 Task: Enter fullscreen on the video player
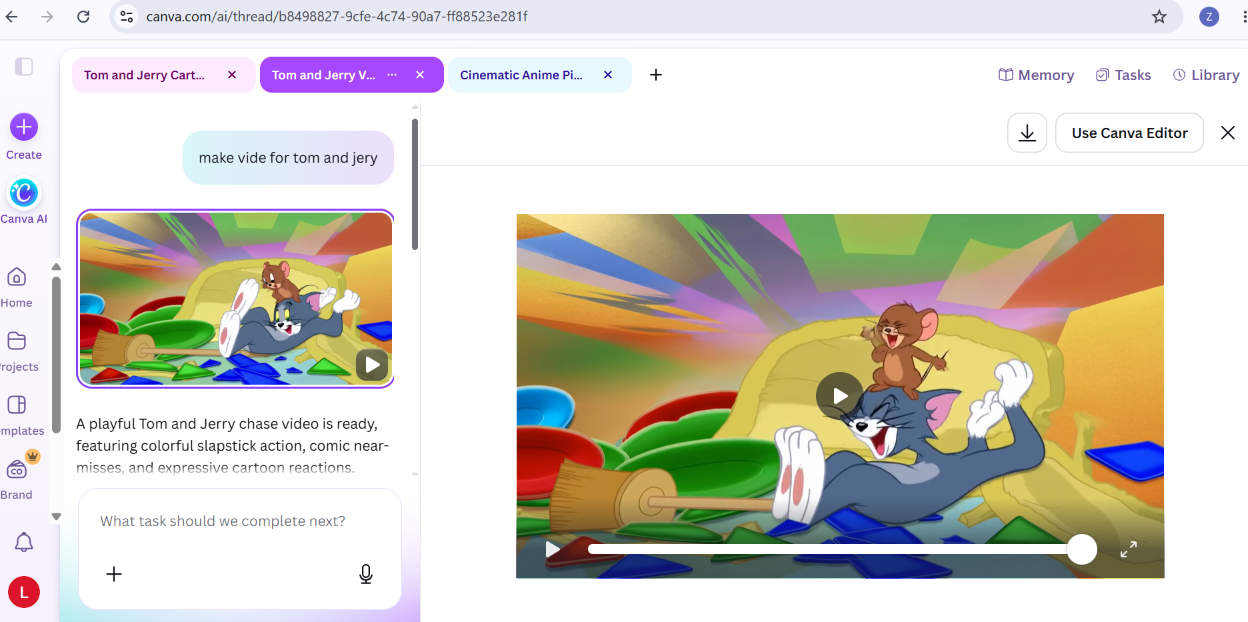[1128, 549]
